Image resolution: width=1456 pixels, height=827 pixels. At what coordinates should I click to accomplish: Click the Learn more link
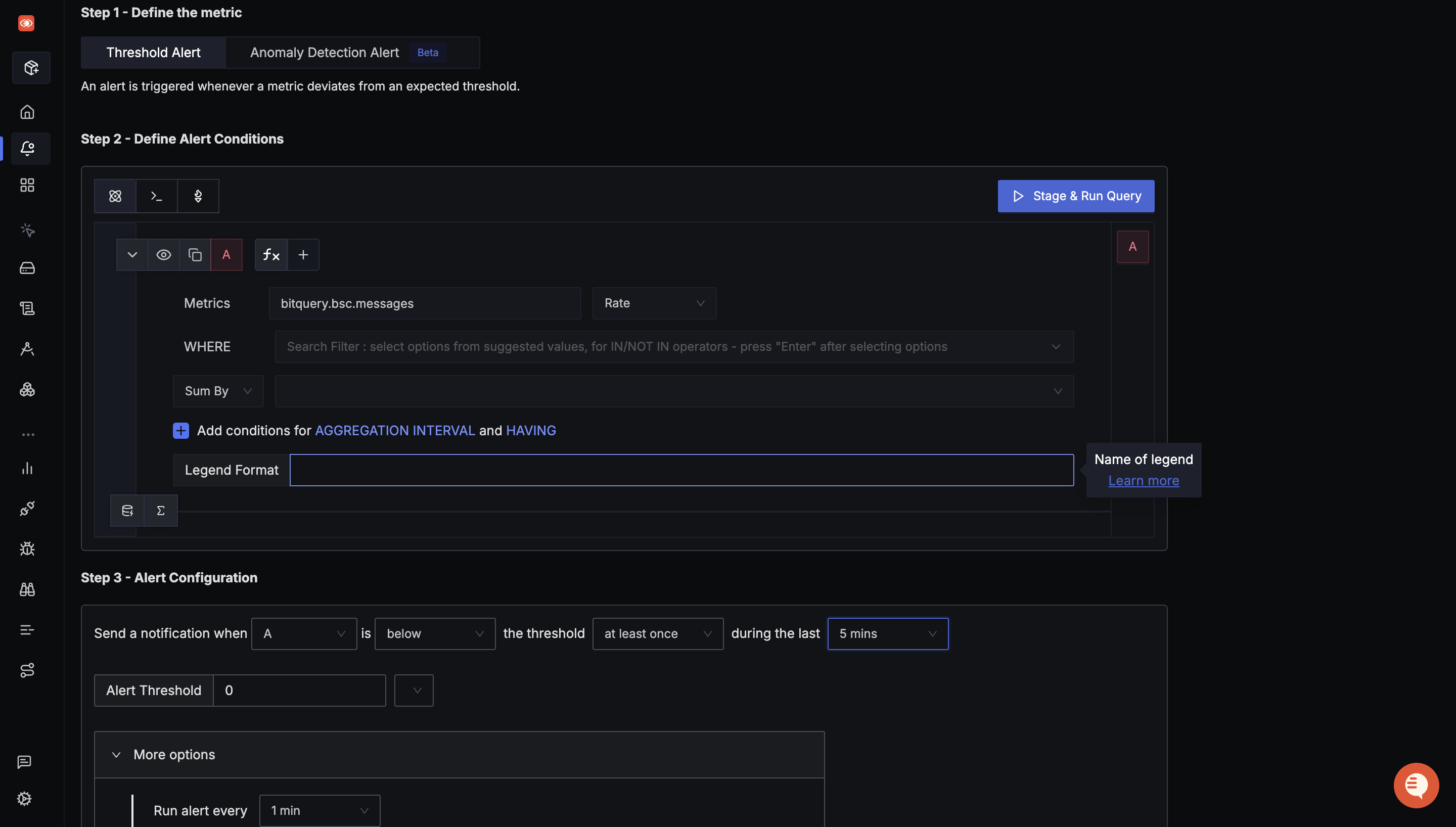pyautogui.click(x=1143, y=481)
